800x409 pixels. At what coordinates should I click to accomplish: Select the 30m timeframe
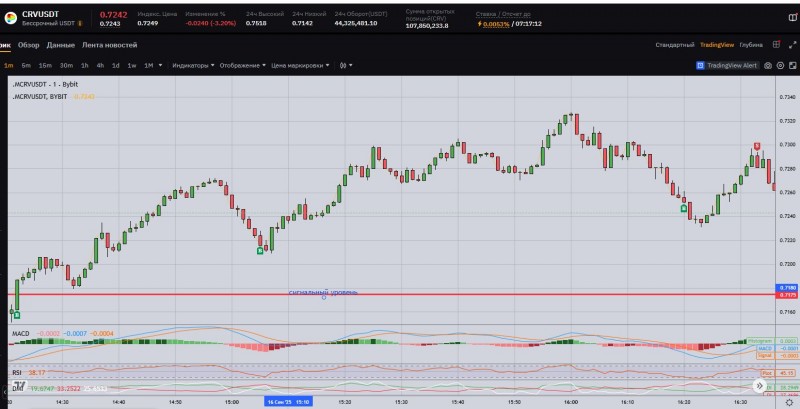click(66, 66)
